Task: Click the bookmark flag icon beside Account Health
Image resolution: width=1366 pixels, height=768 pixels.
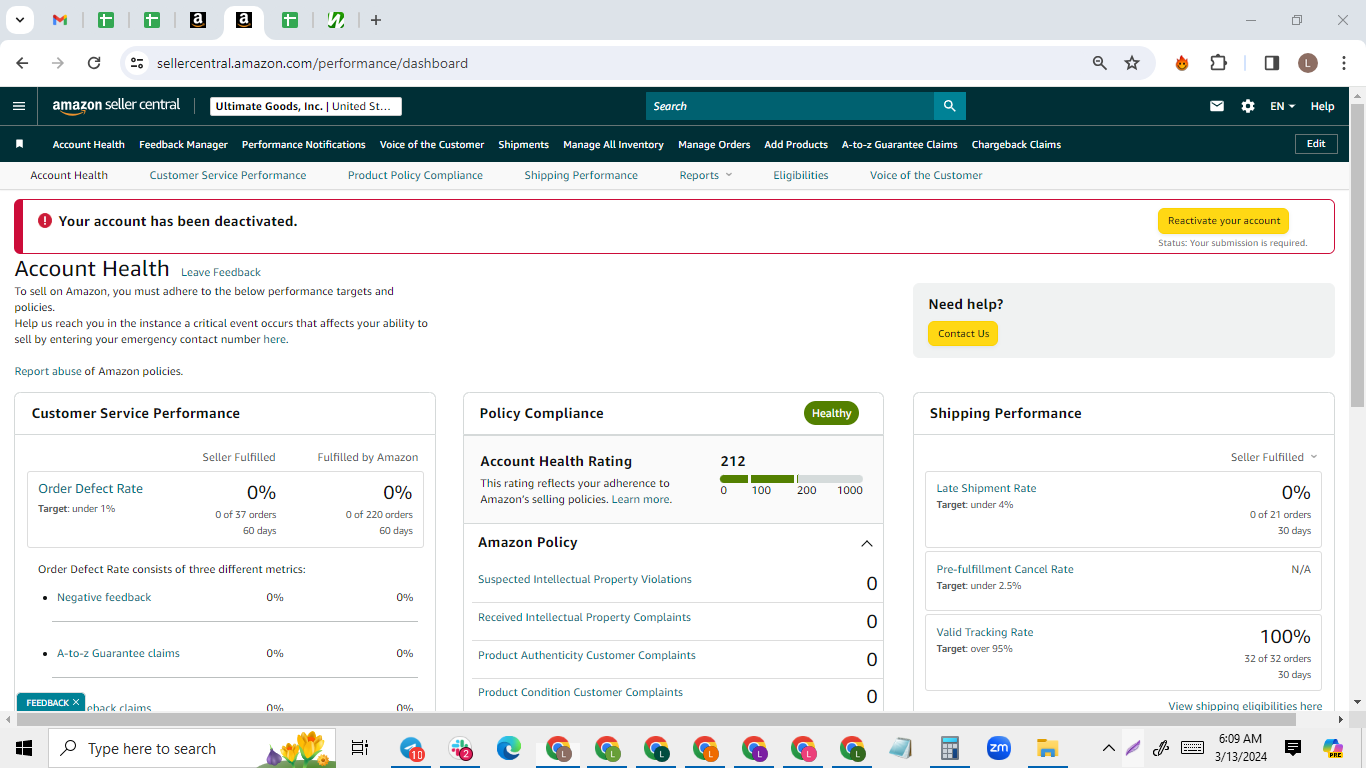Action: pyautogui.click(x=19, y=144)
